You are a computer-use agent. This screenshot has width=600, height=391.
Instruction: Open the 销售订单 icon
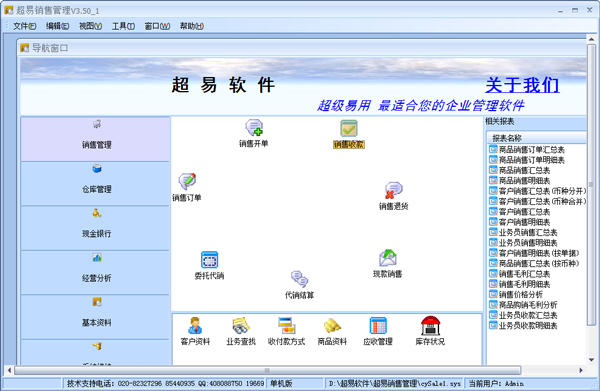click(x=187, y=187)
